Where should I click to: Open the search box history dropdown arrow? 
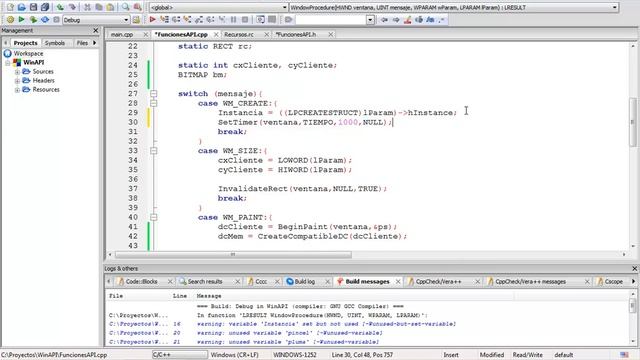click(x=370, y=20)
